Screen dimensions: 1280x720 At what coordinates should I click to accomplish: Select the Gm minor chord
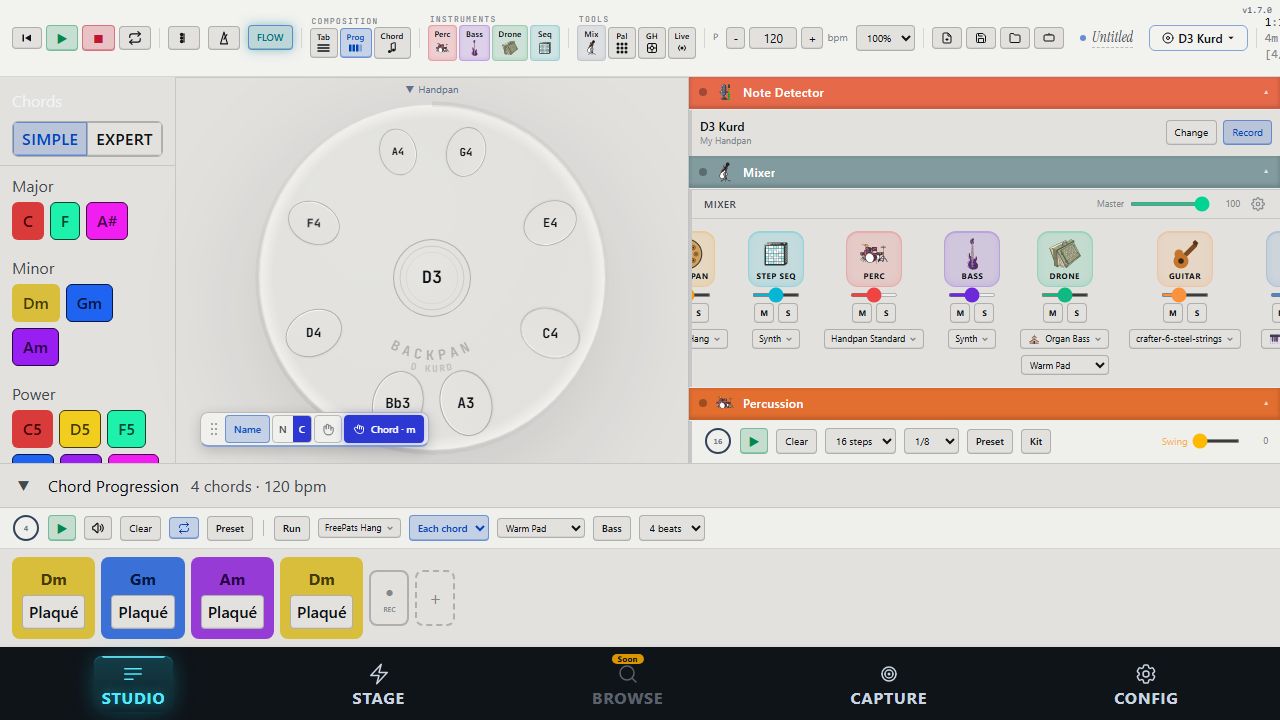tap(89, 303)
